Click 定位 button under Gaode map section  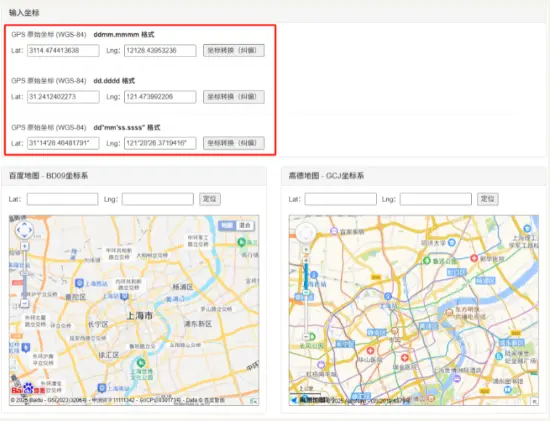488,199
